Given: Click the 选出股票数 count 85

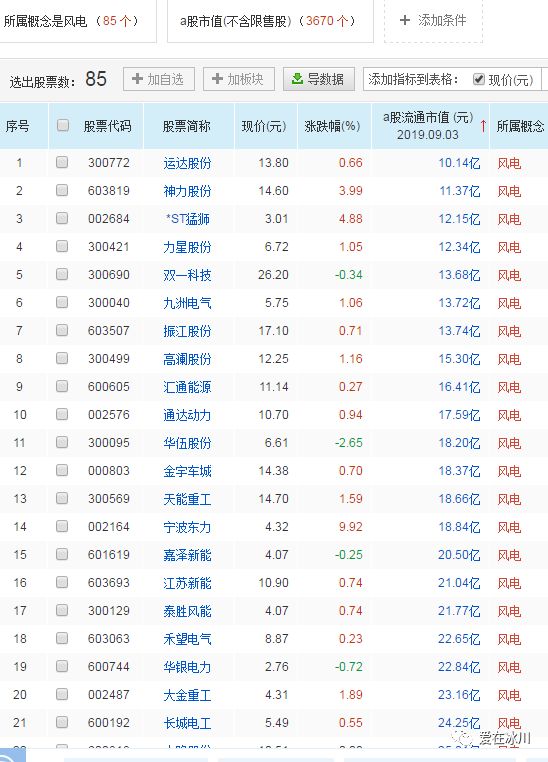Looking at the screenshot, I should [x=96, y=79].
